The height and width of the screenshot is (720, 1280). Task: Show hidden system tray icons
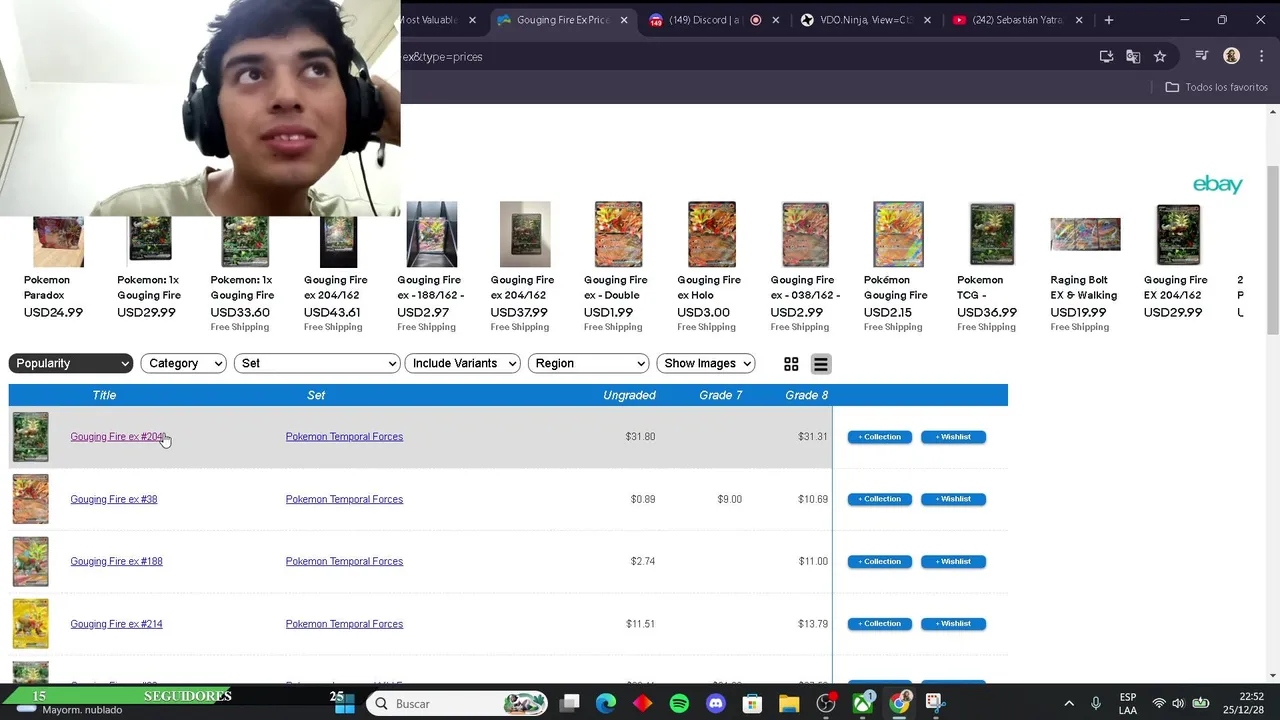[1069, 704]
